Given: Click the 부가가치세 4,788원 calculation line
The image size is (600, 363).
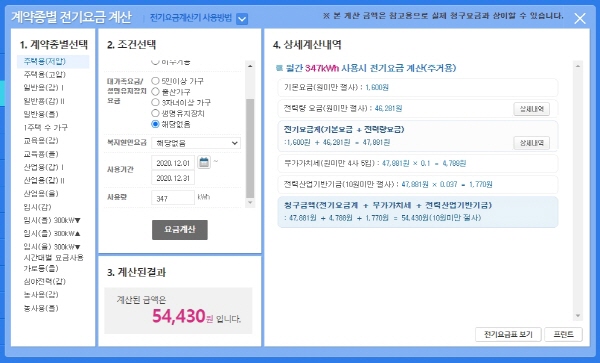Looking at the screenshot, I should [x=417, y=164].
